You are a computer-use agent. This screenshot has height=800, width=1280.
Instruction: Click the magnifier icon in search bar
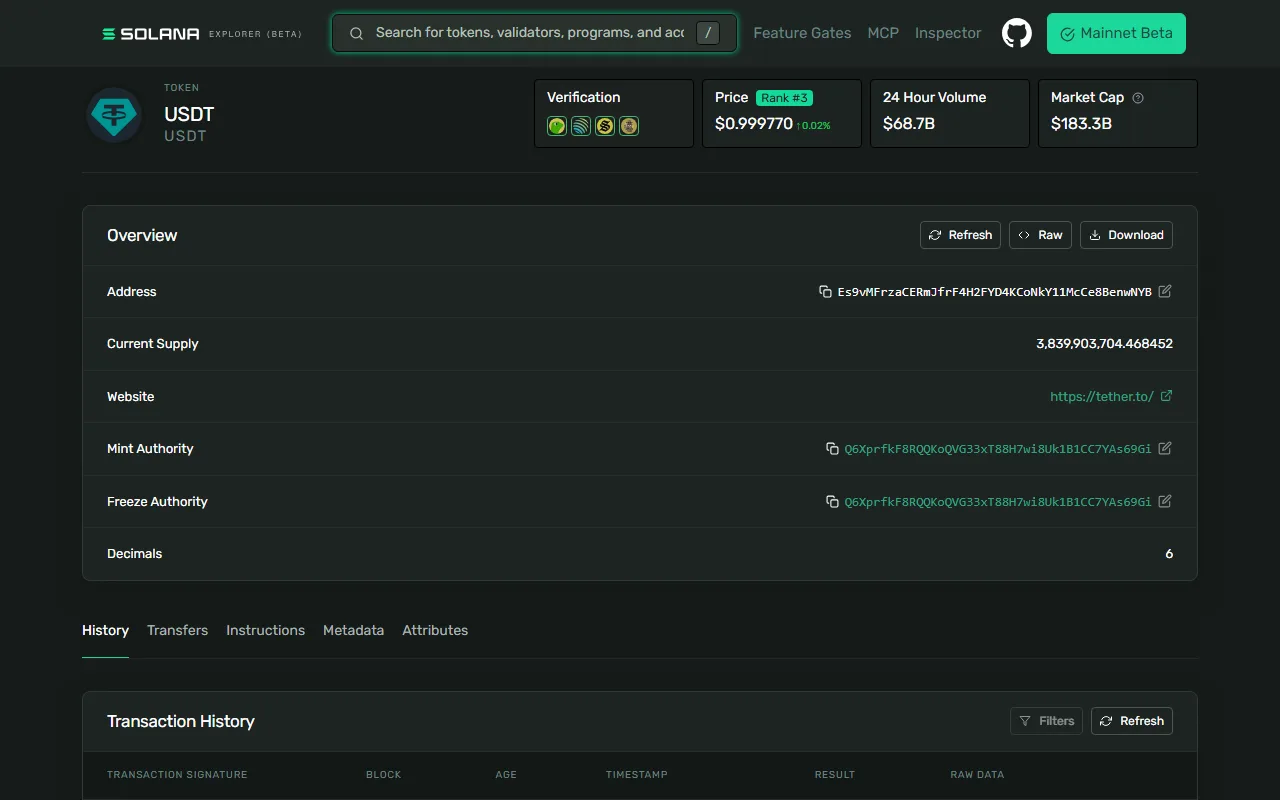pyautogui.click(x=356, y=33)
